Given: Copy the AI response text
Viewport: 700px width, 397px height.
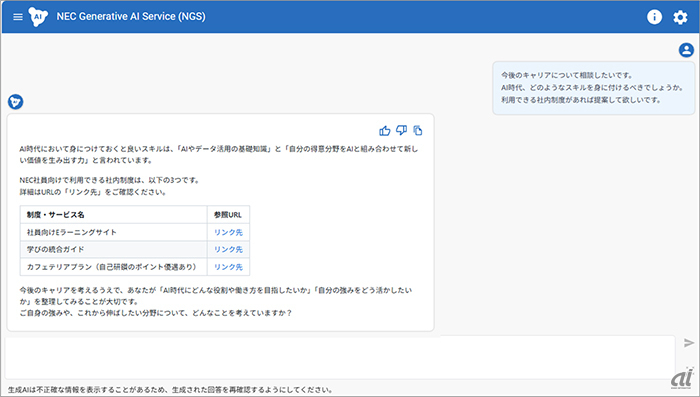Looking at the screenshot, I should tap(417, 130).
